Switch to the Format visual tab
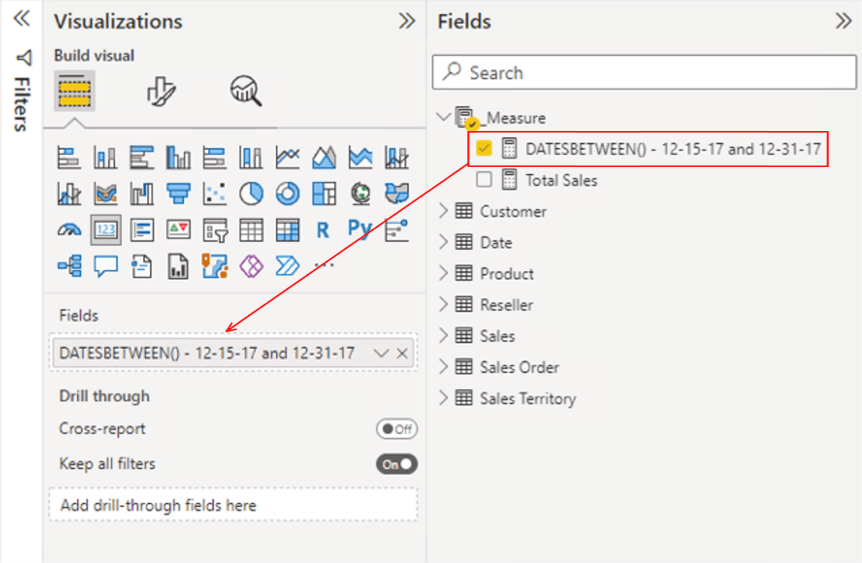Viewport: 862px width, 563px height. [x=160, y=91]
